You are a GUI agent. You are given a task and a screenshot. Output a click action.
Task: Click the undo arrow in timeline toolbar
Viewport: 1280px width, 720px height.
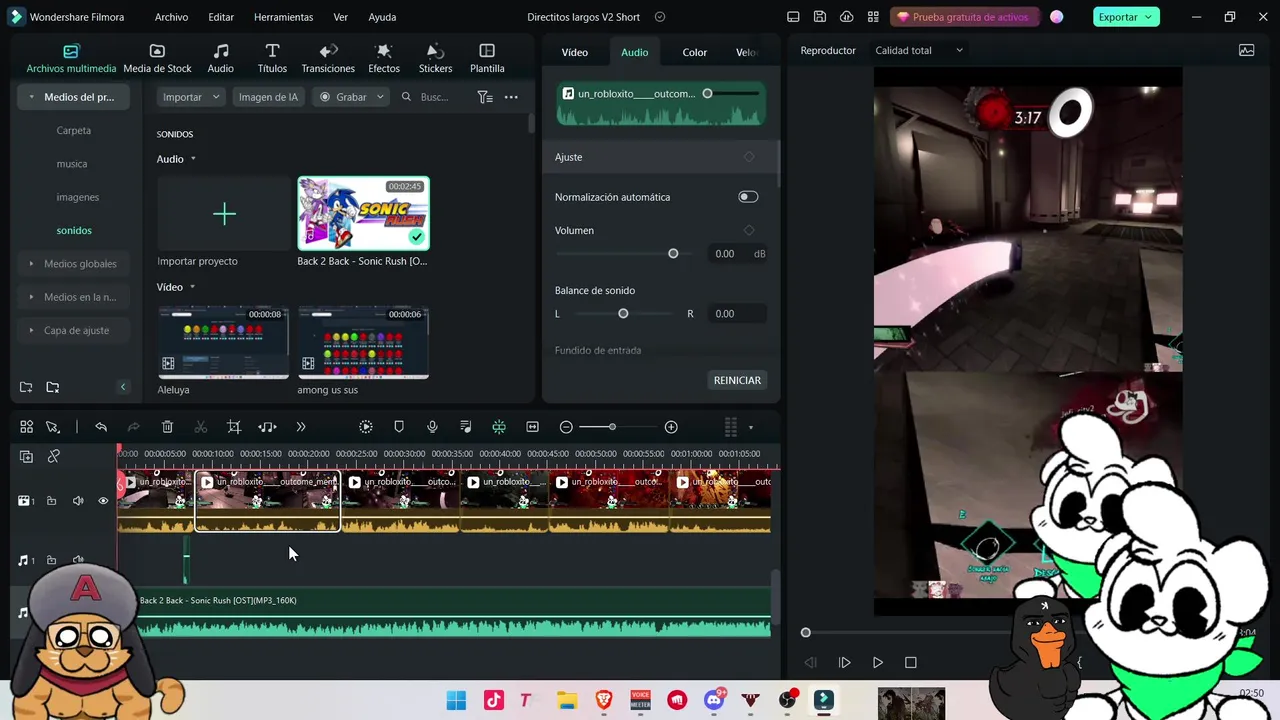101,427
